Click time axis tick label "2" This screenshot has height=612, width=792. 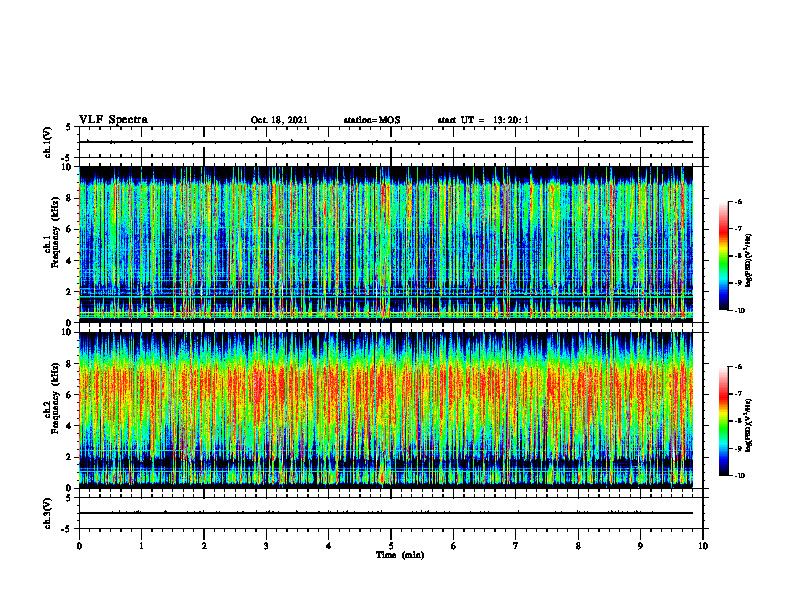click(204, 546)
